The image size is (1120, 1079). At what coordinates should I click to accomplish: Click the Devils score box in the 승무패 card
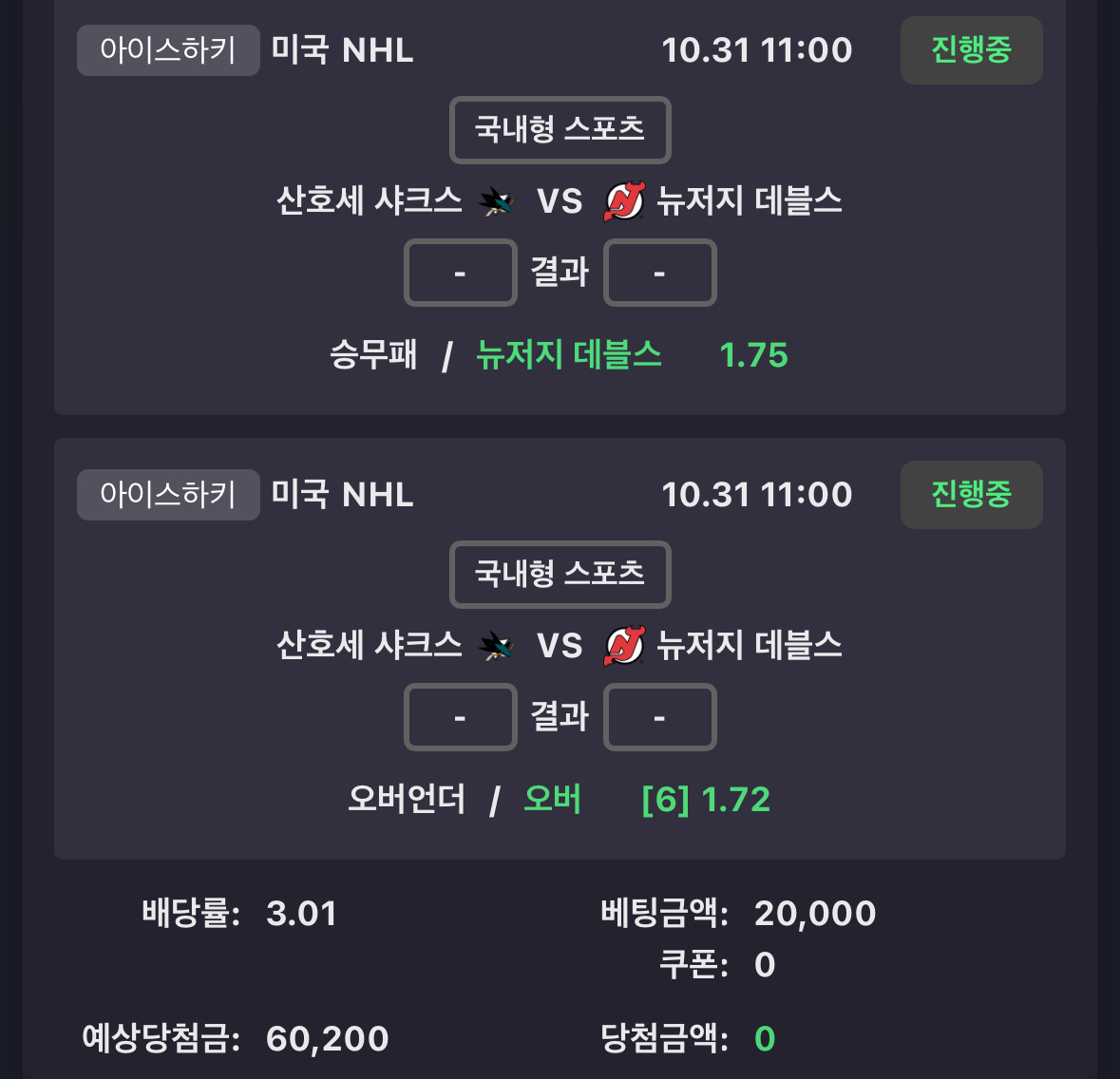659,274
